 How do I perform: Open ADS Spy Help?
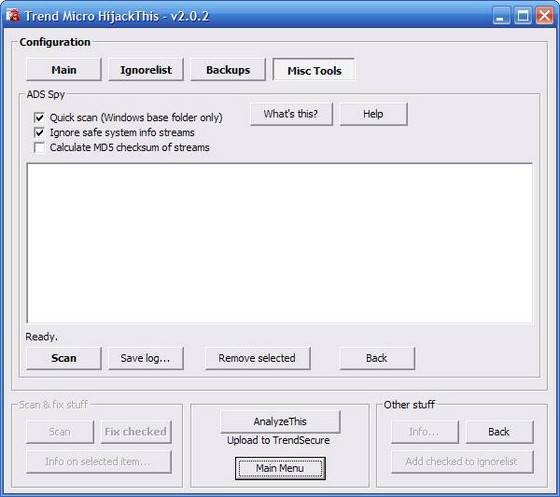coord(373,114)
